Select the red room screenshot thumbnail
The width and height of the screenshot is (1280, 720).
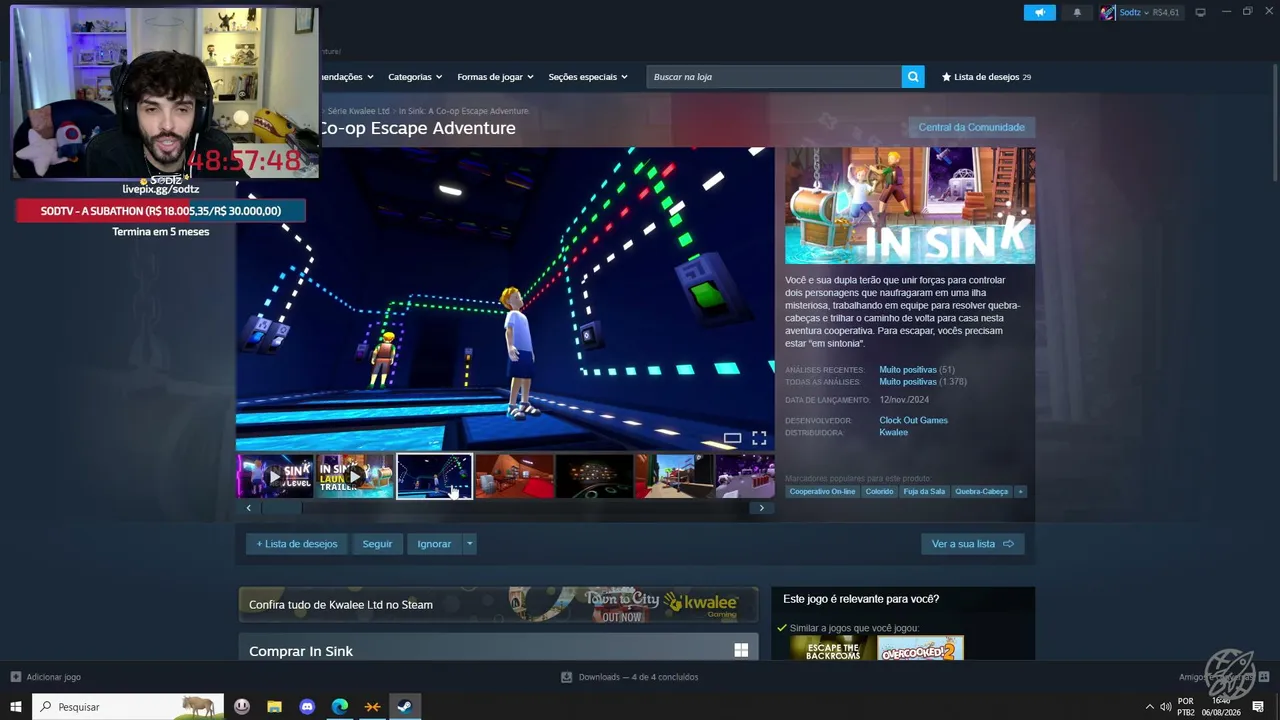[x=515, y=476]
